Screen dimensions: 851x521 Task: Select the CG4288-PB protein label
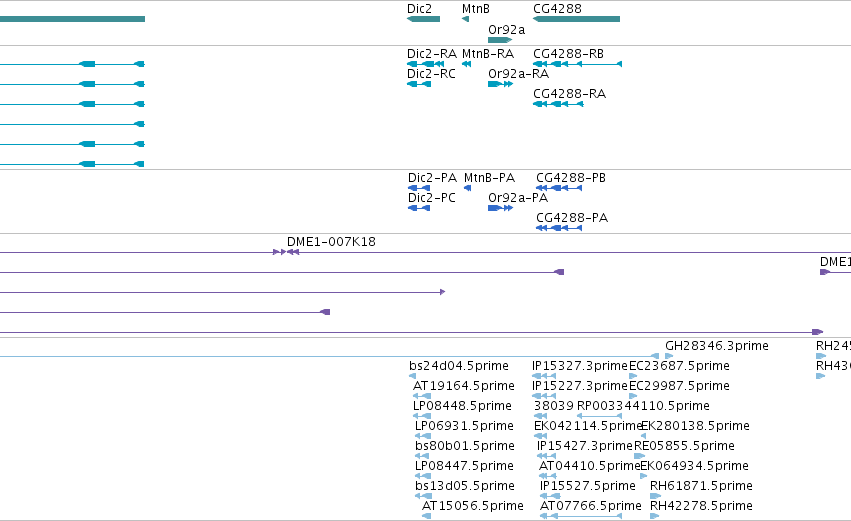tap(571, 178)
